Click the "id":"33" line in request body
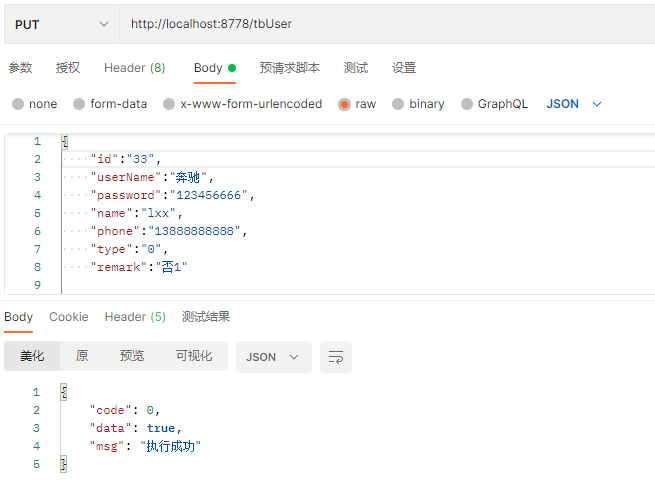Screen dimensions: 655x491 [126, 159]
